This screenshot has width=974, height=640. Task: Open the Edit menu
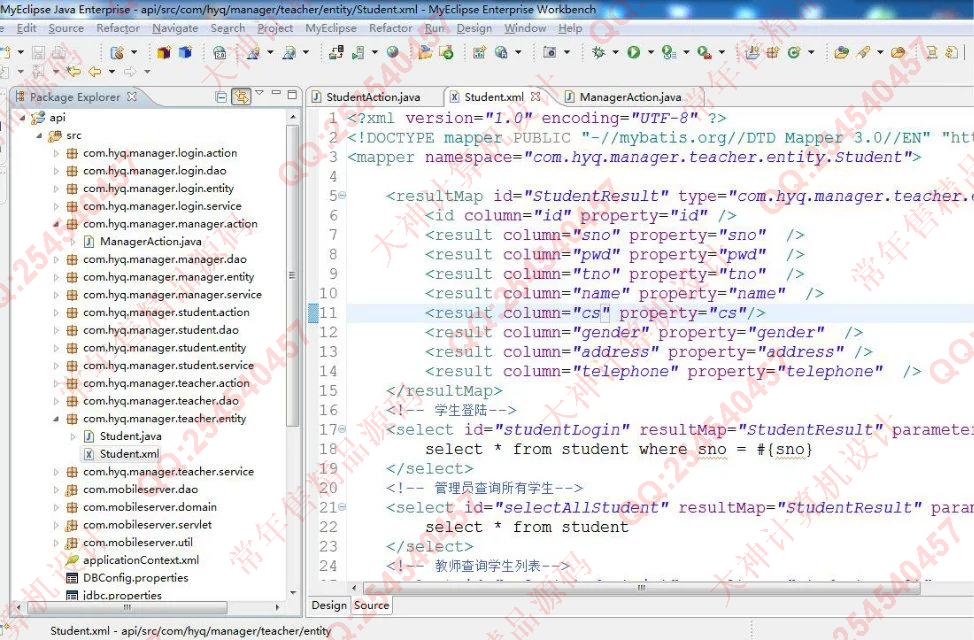[x=26, y=29]
